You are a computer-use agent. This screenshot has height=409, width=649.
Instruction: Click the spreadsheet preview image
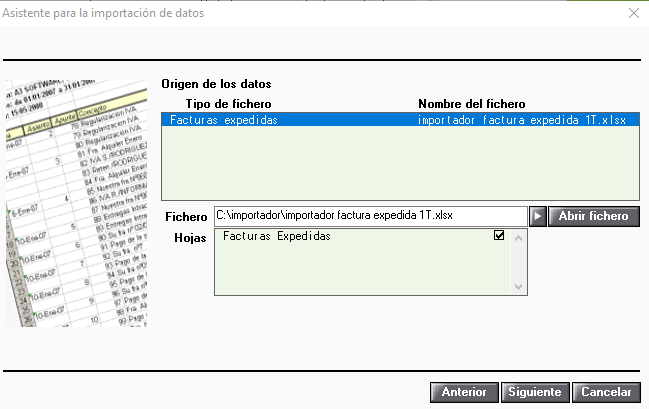[x=77, y=203]
